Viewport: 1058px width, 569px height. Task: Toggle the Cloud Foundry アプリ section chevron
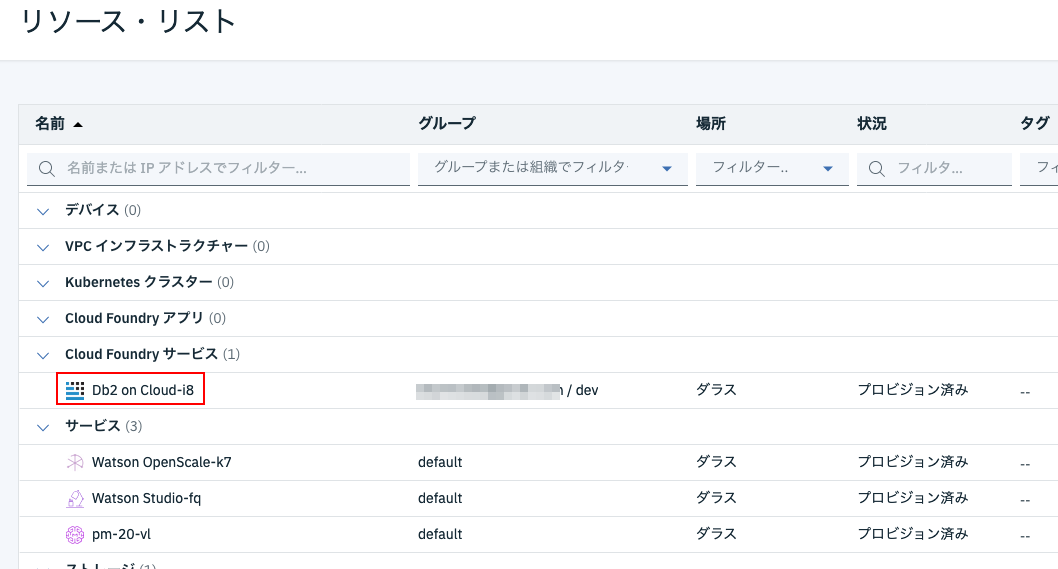click(43, 319)
